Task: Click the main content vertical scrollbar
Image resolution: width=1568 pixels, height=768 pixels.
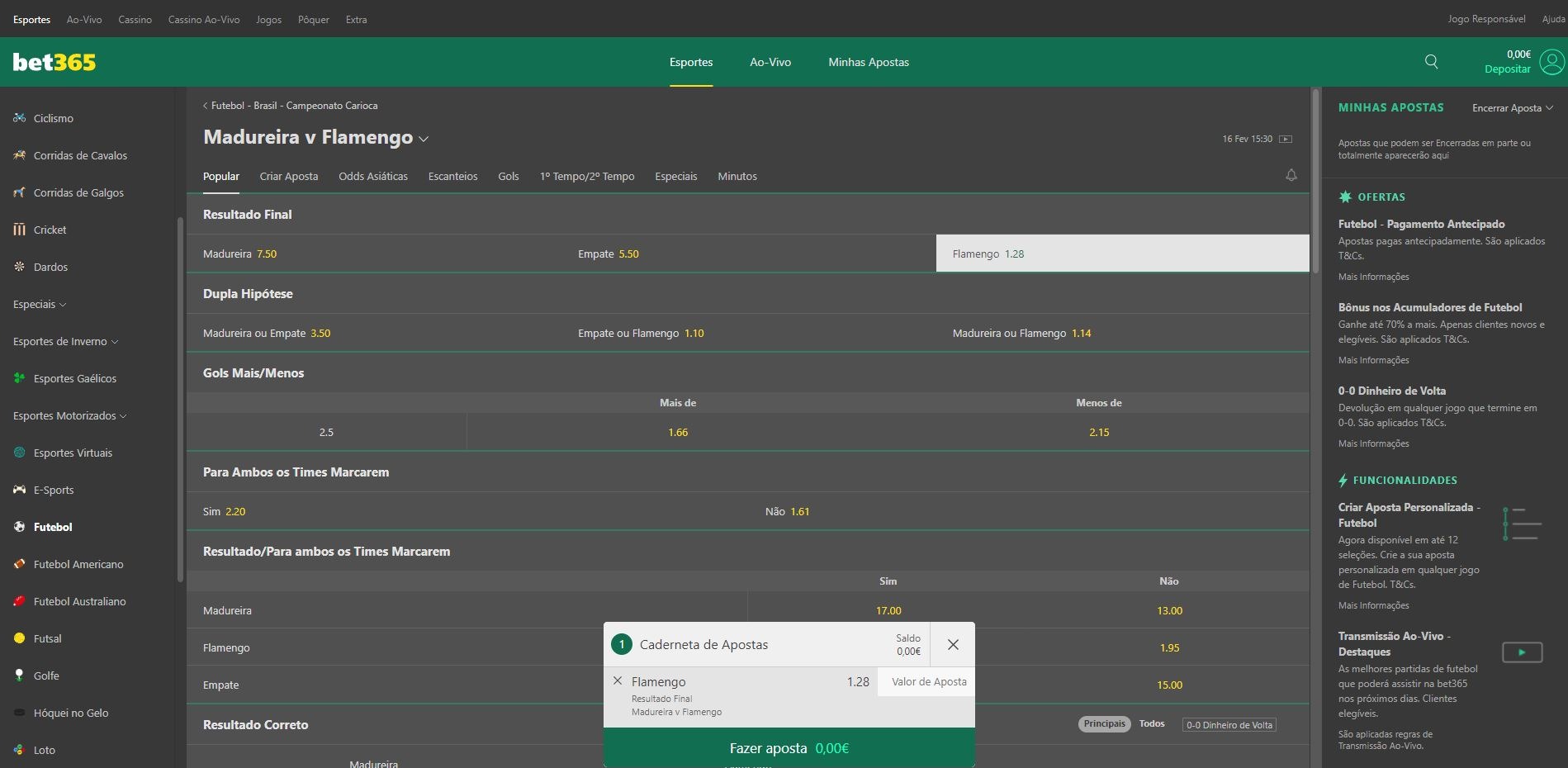Action: click(1315, 180)
